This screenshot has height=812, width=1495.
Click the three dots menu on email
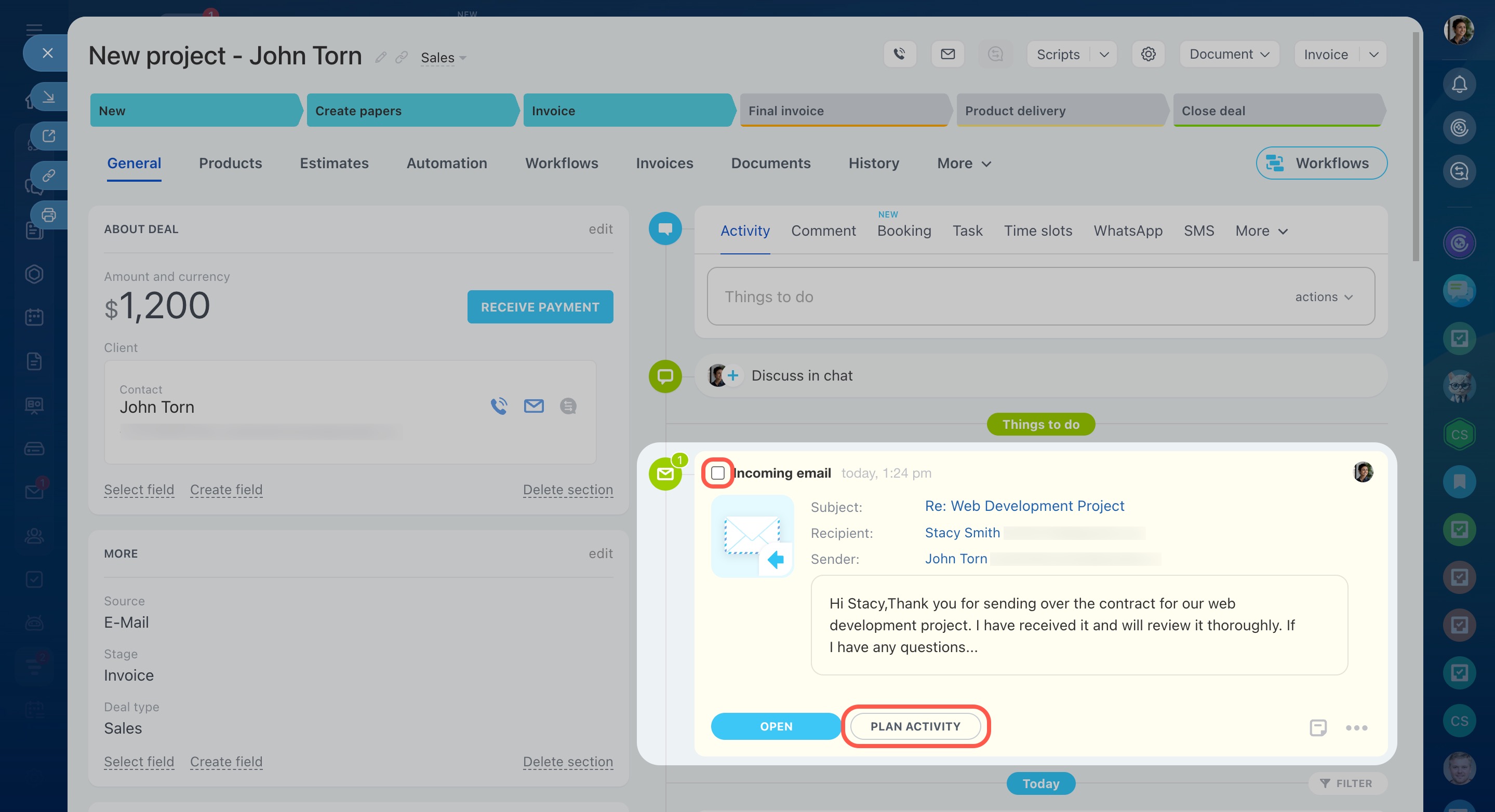click(1356, 727)
